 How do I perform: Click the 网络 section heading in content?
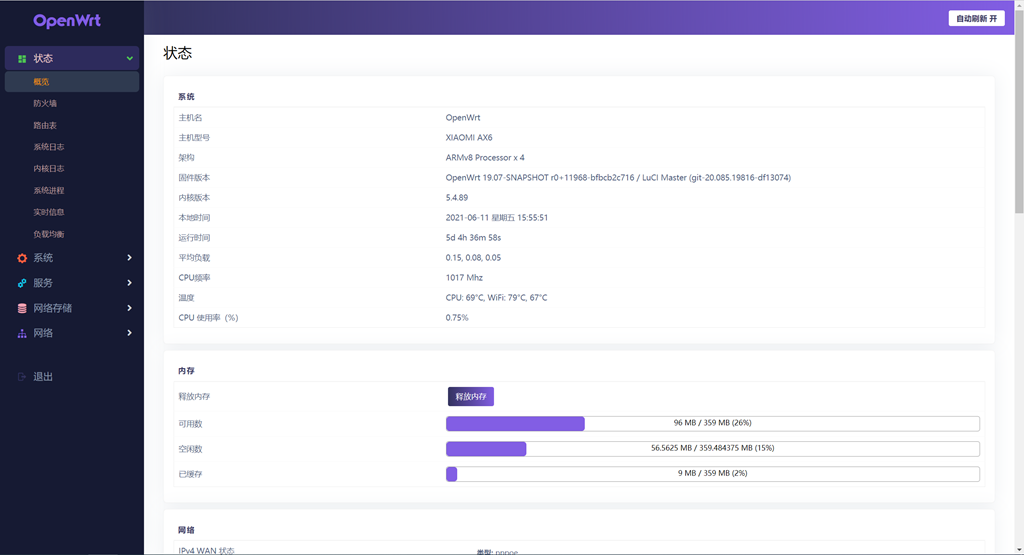coord(186,530)
